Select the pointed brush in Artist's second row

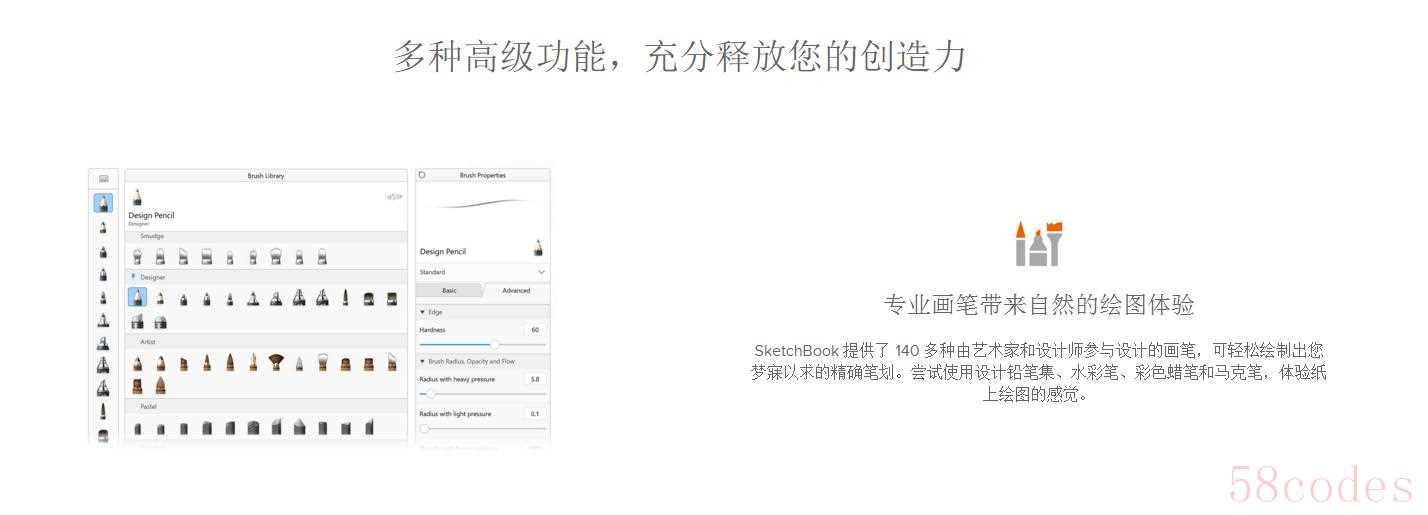pos(160,385)
